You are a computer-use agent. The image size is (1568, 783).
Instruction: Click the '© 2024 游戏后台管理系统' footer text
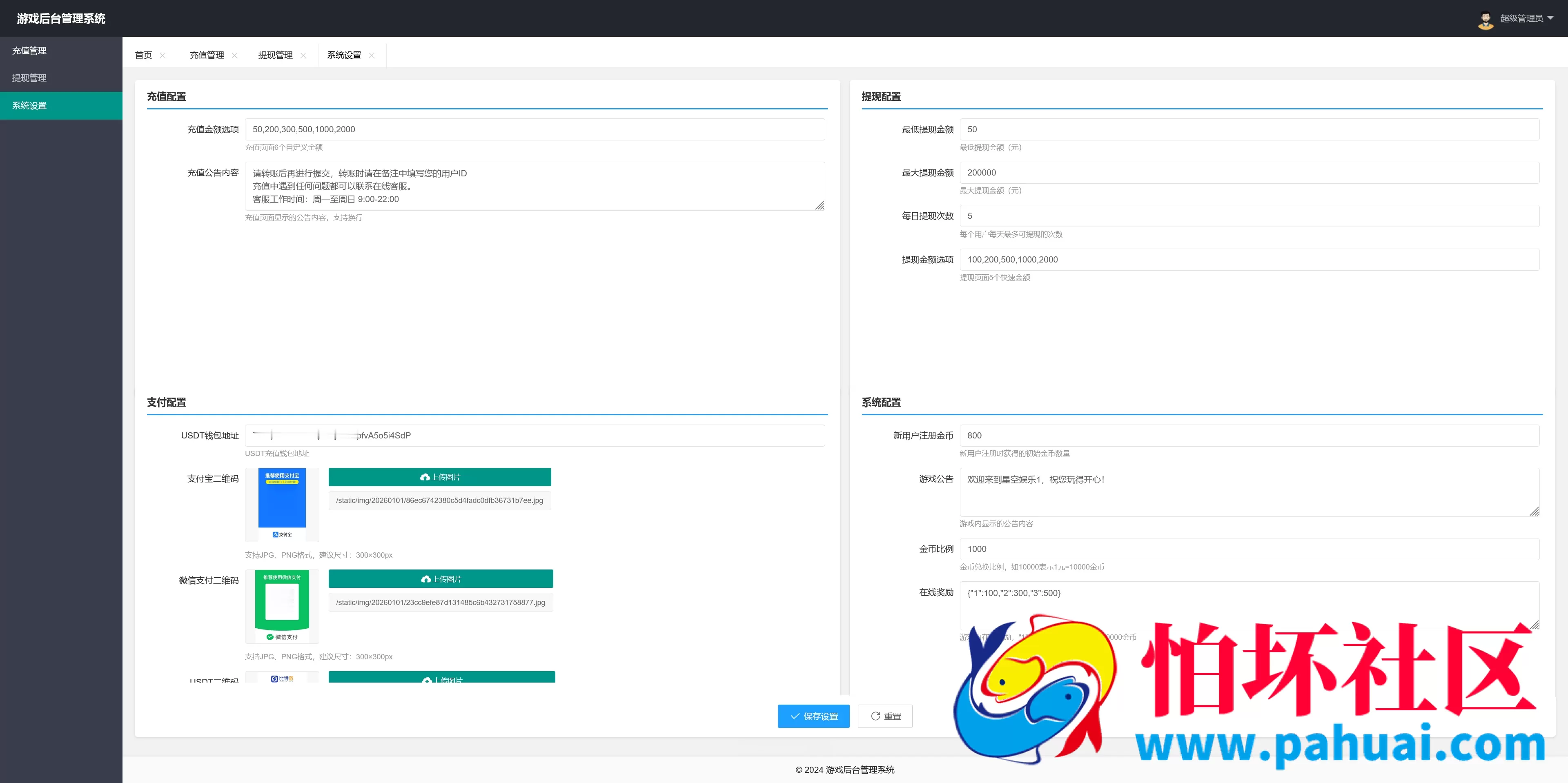point(845,770)
